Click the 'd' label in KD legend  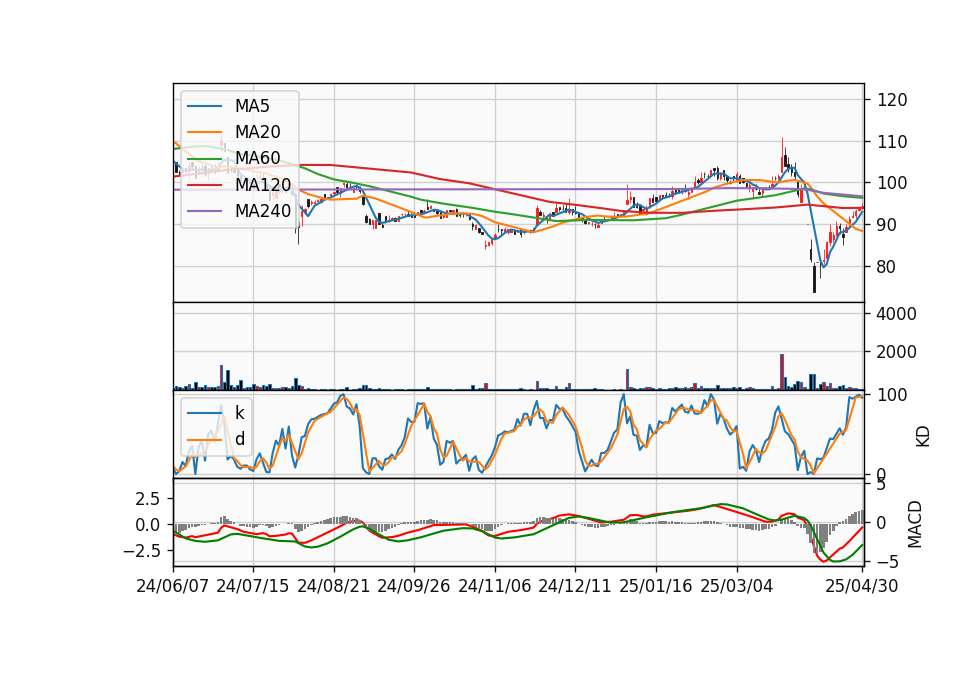coord(240,439)
